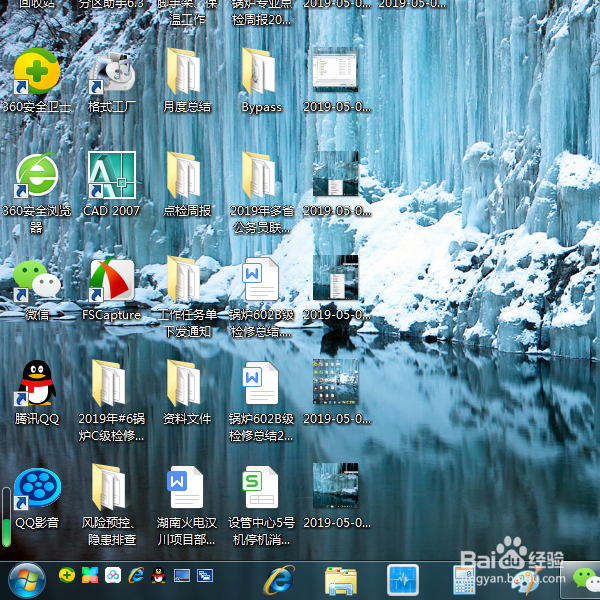This screenshot has height=600, width=600.
Task: Click the Switch Between Windows quick launch icon
Action: [205, 575]
